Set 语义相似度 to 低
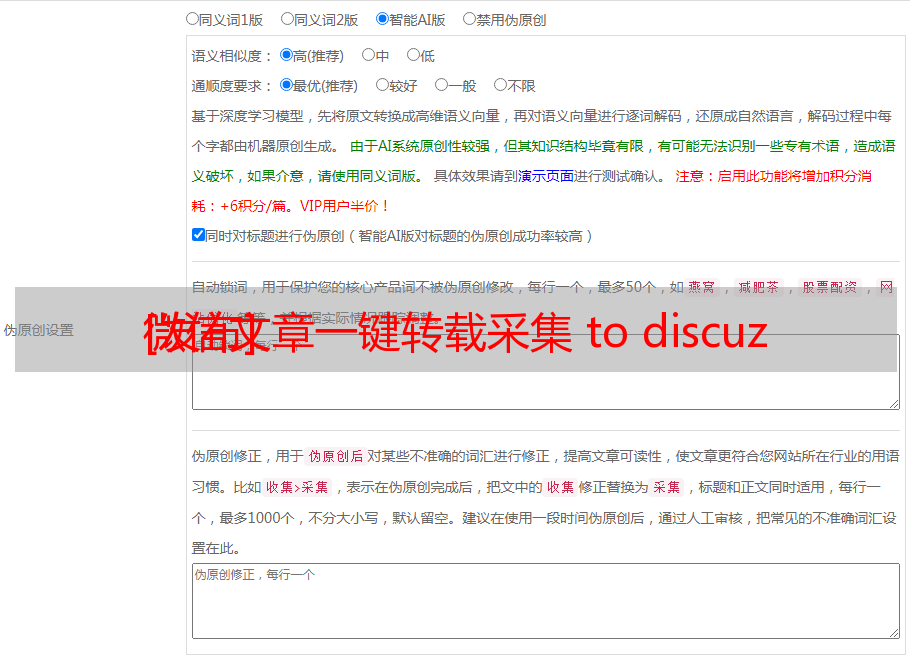This screenshot has height=658, width=911. point(413,55)
